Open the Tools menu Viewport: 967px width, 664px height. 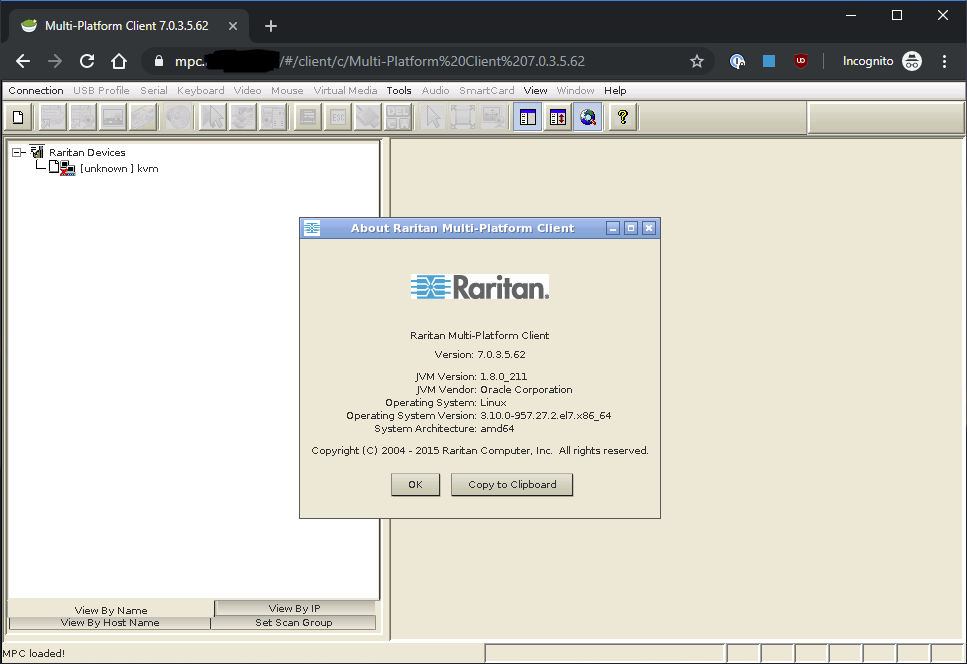click(399, 91)
